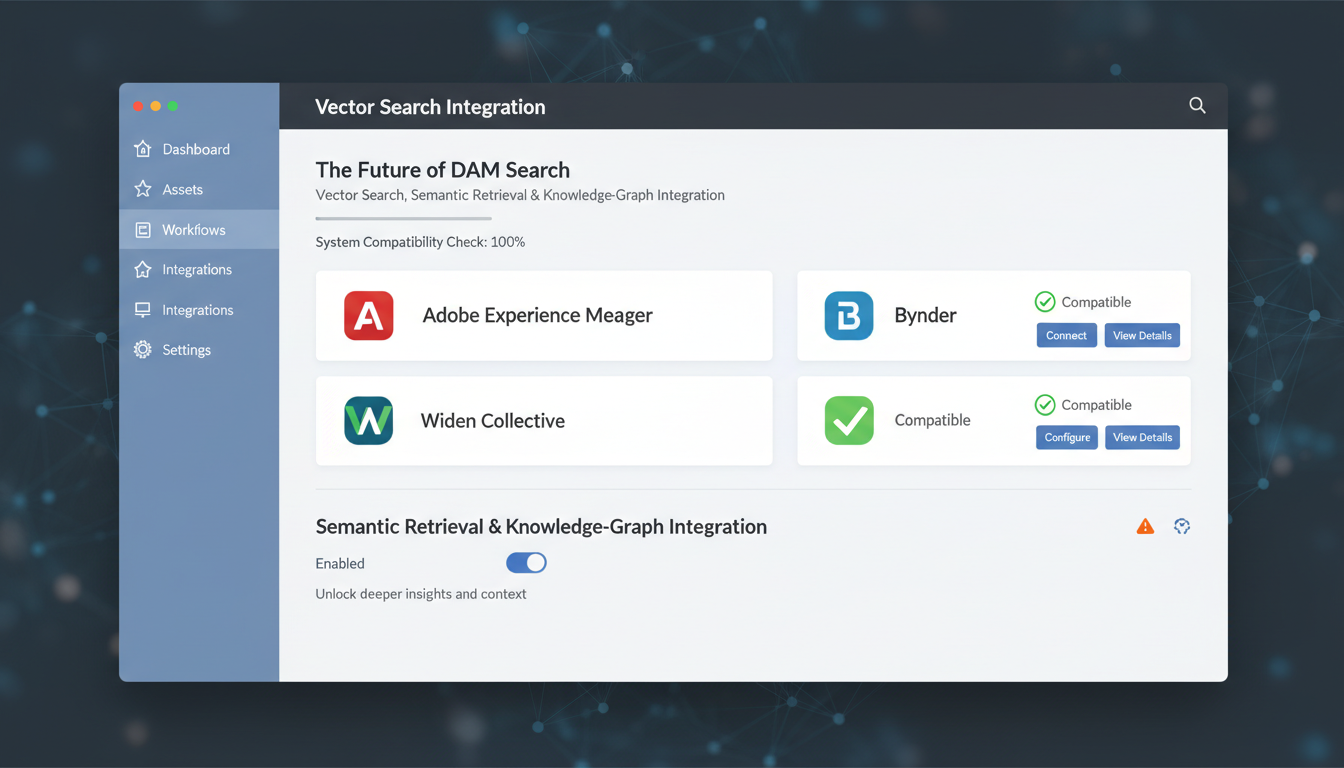Click the System Compatibility Check progress bar
This screenshot has height=768, width=1344.
[x=403, y=218]
